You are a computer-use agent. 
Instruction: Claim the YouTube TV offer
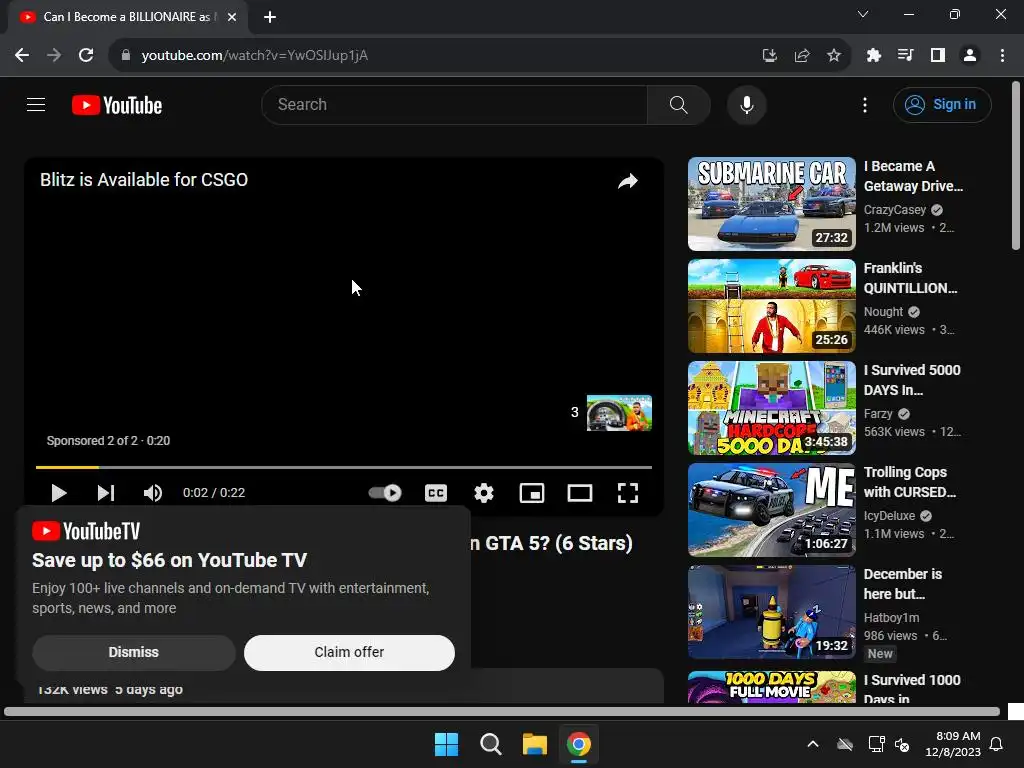tap(349, 652)
